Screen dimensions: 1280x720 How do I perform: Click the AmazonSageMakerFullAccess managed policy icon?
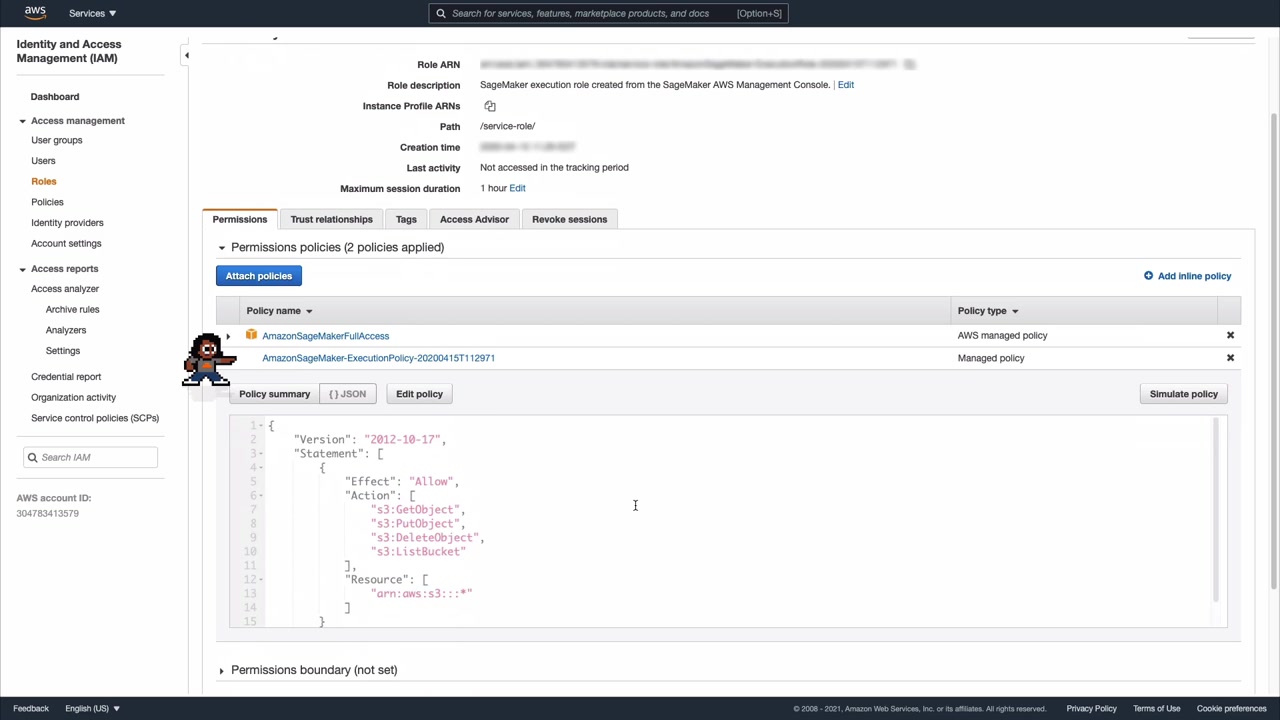pyautogui.click(x=251, y=336)
